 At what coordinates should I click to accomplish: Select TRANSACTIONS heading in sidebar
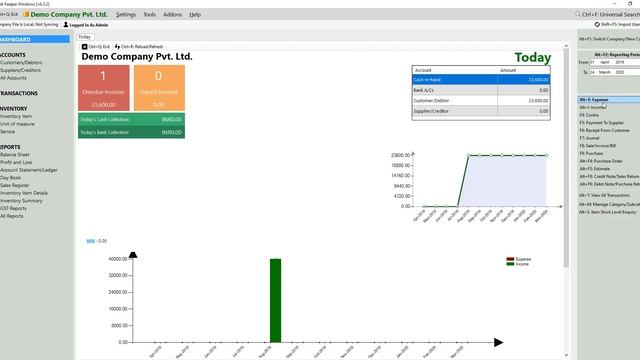19,93
